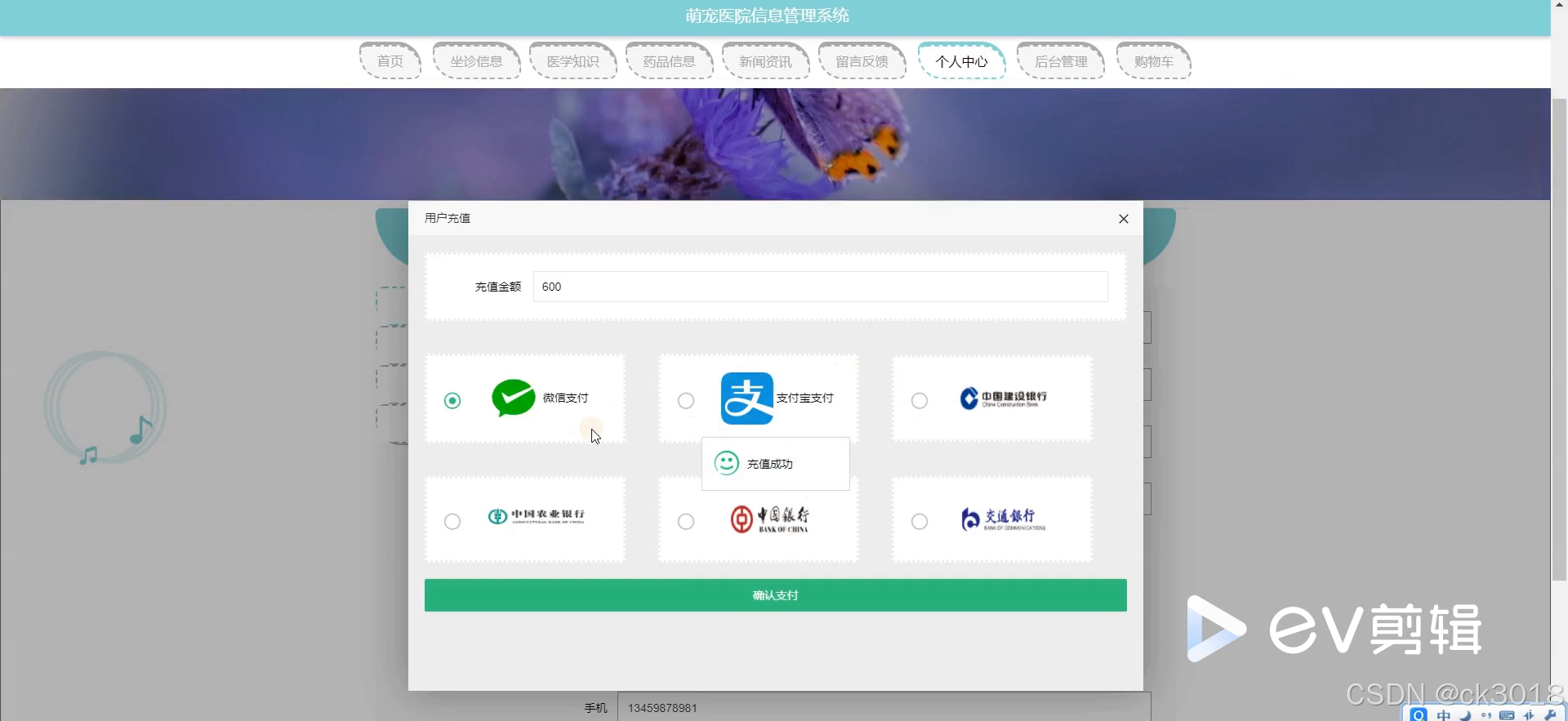
Task: Select 中国建设银行 radio button
Action: click(920, 400)
